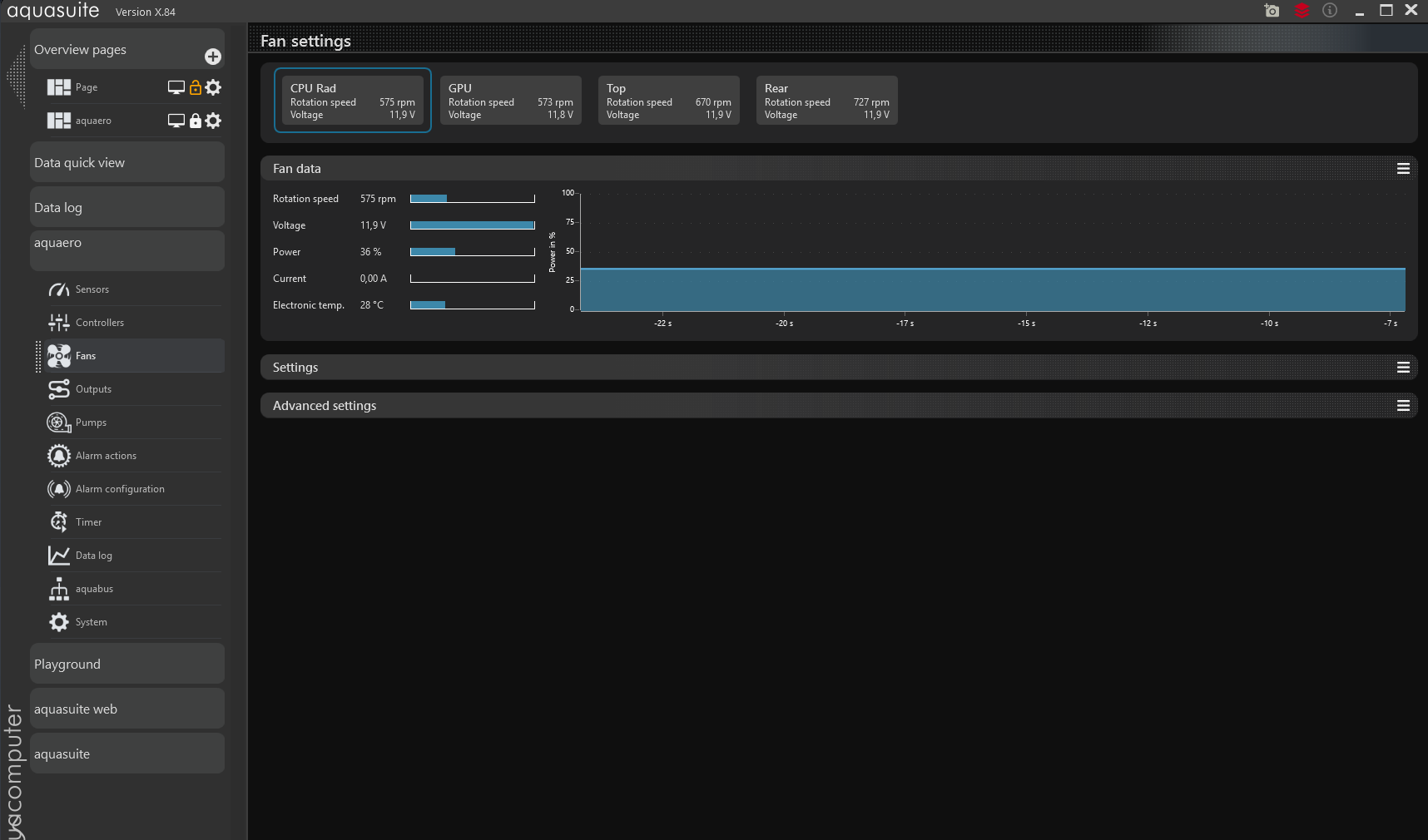The image size is (1428, 840).
Task: Collapse the Overview pages section
Action: pos(127,50)
